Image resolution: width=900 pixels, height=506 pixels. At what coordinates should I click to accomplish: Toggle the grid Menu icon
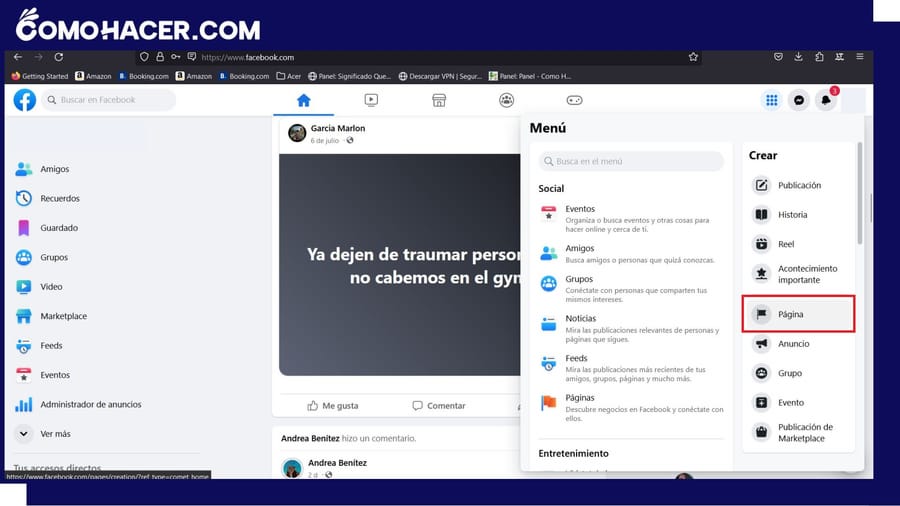(771, 100)
